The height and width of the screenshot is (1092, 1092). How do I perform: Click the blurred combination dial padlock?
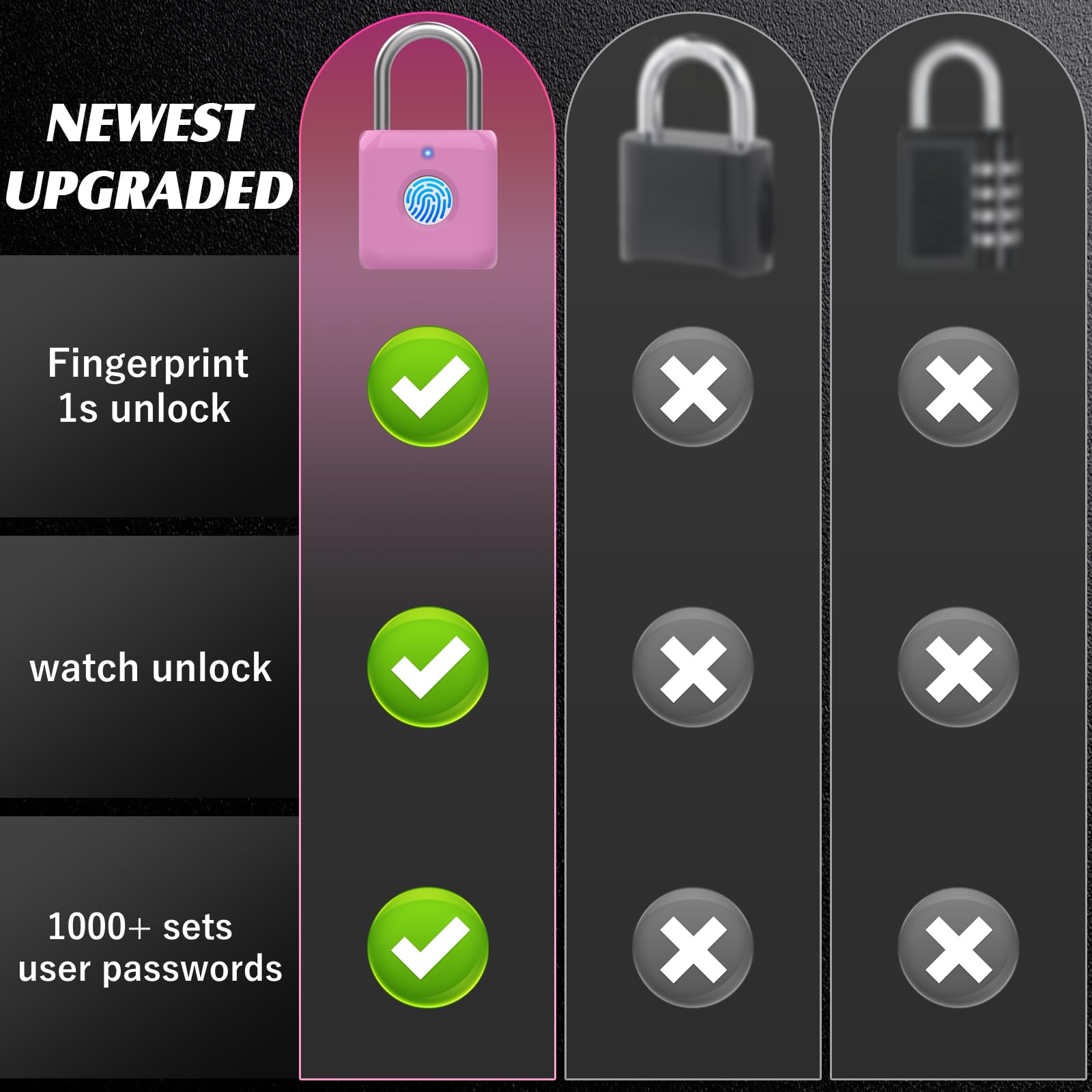958,156
